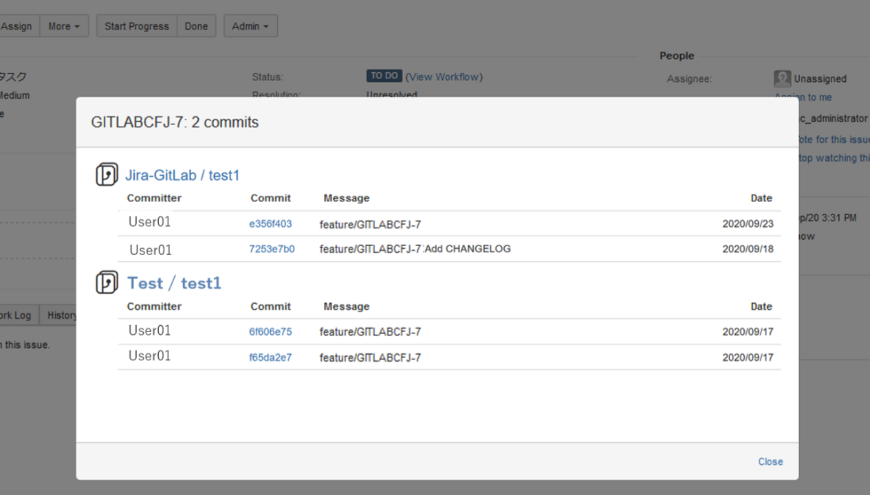Click repository icon beside Jira-GitLab / test1
Image resolution: width=870 pixels, height=495 pixels.
[107, 174]
